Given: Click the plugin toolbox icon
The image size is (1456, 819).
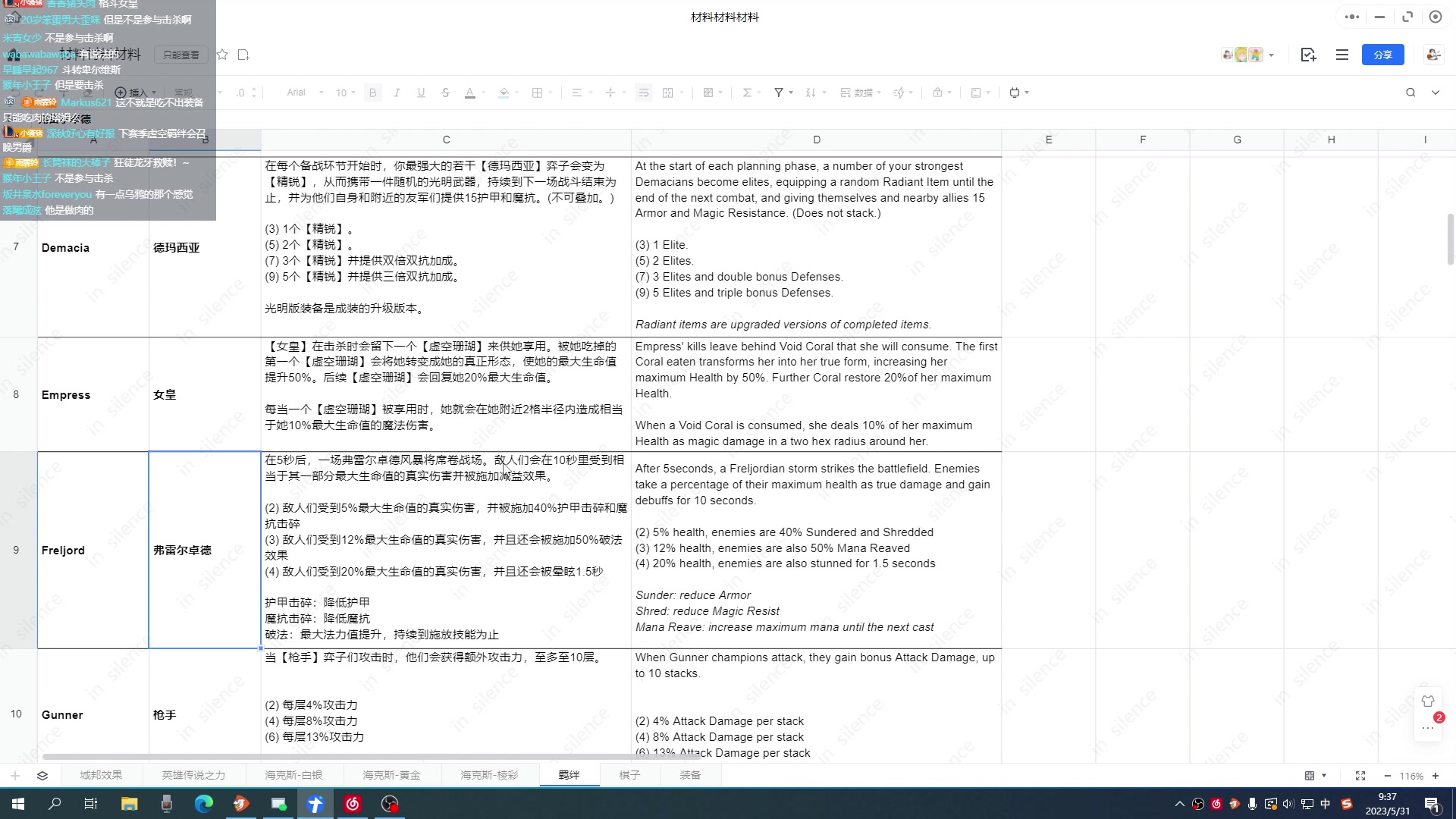Looking at the screenshot, I should [1015, 93].
